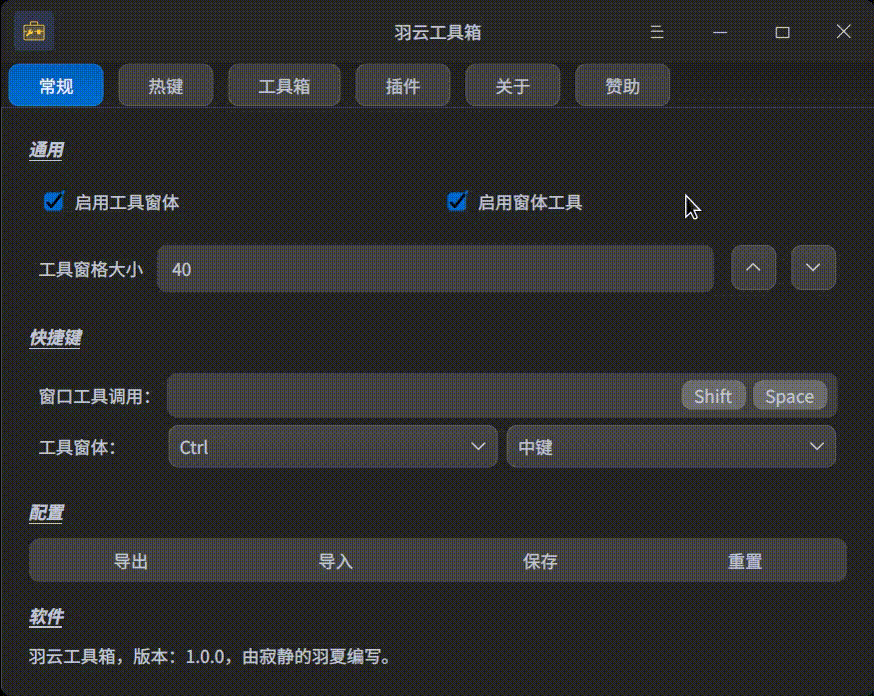Switch to the 赞助 tab
Image resolution: width=874 pixels, height=696 pixels.
tap(622, 86)
